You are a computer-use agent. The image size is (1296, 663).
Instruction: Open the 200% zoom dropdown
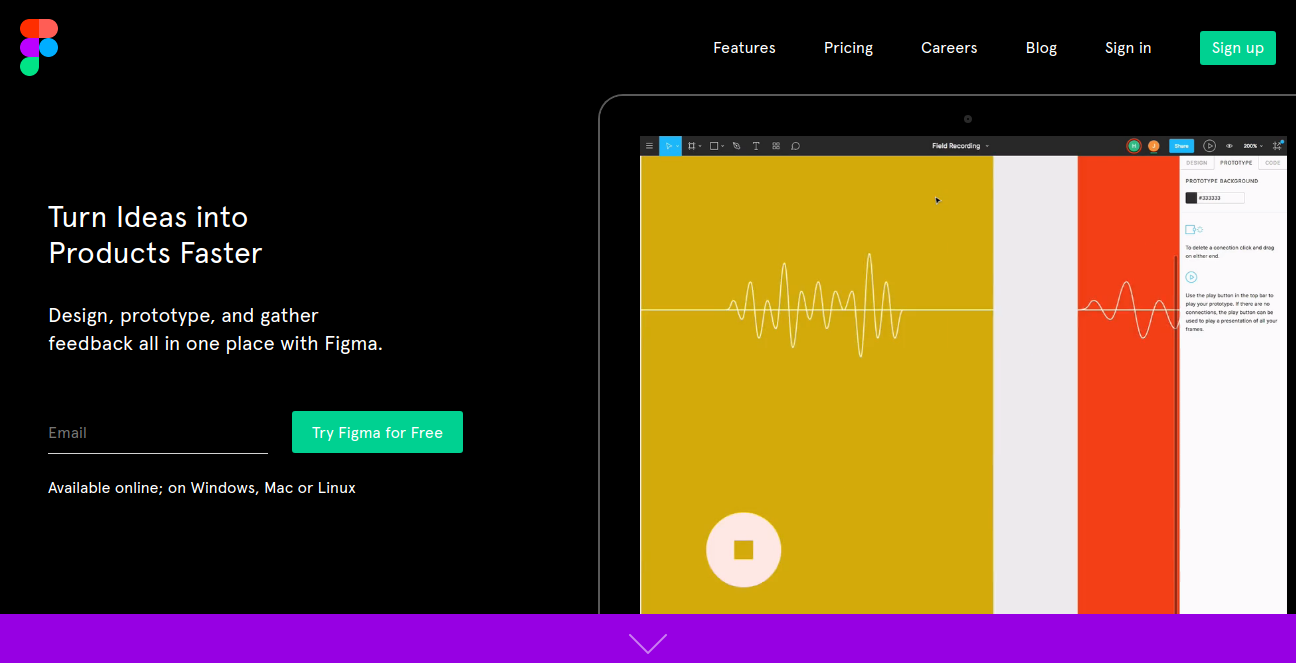[1253, 146]
